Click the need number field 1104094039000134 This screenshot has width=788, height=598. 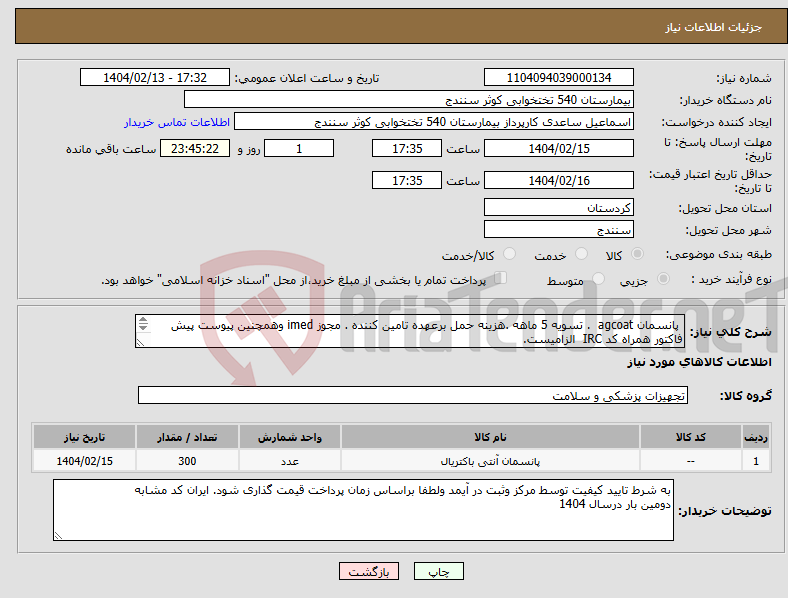tap(559, 78)
